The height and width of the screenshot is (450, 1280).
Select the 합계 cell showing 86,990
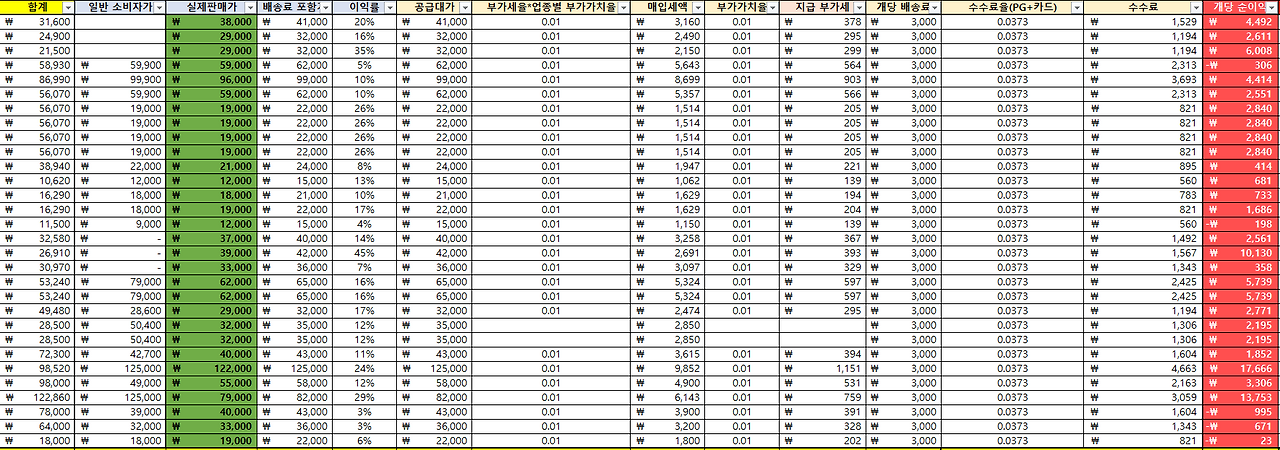click(38, 79)
